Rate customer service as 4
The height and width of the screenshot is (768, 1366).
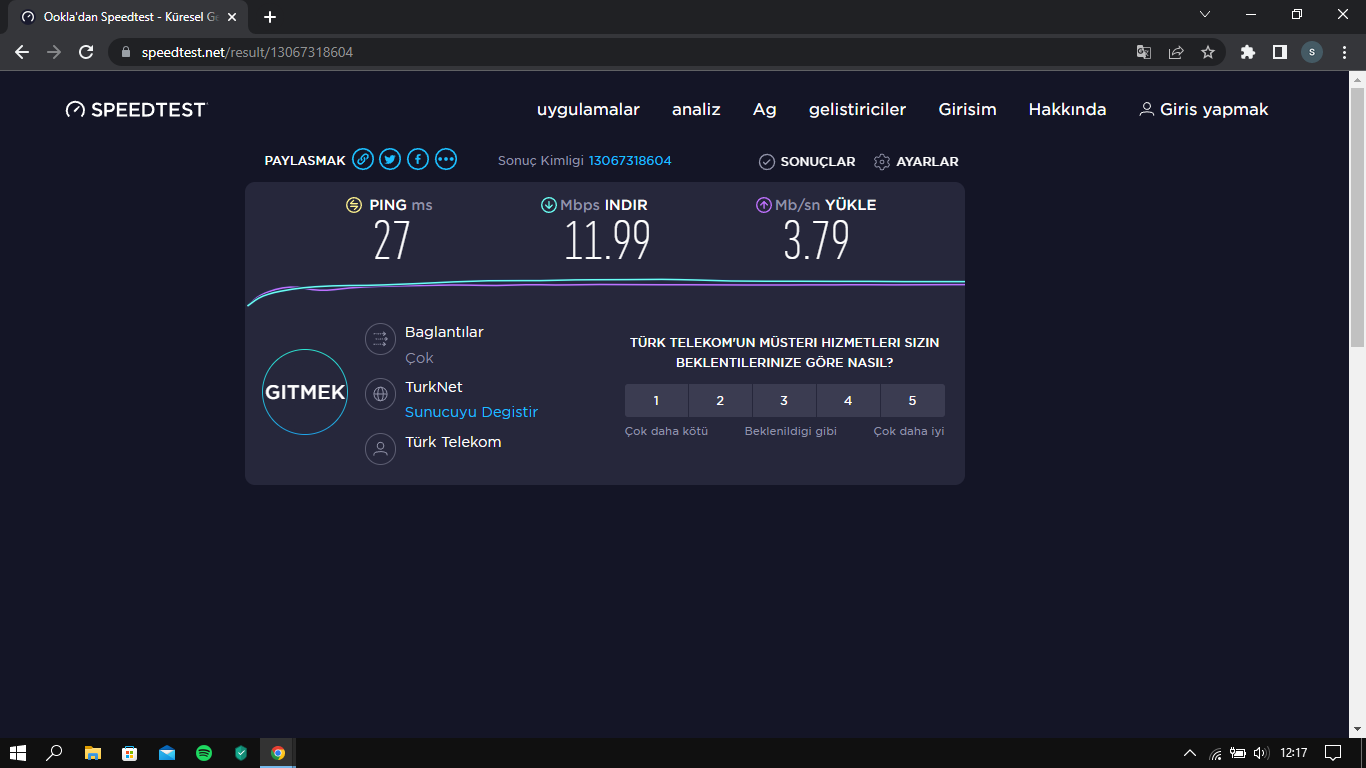pos(848,401)
